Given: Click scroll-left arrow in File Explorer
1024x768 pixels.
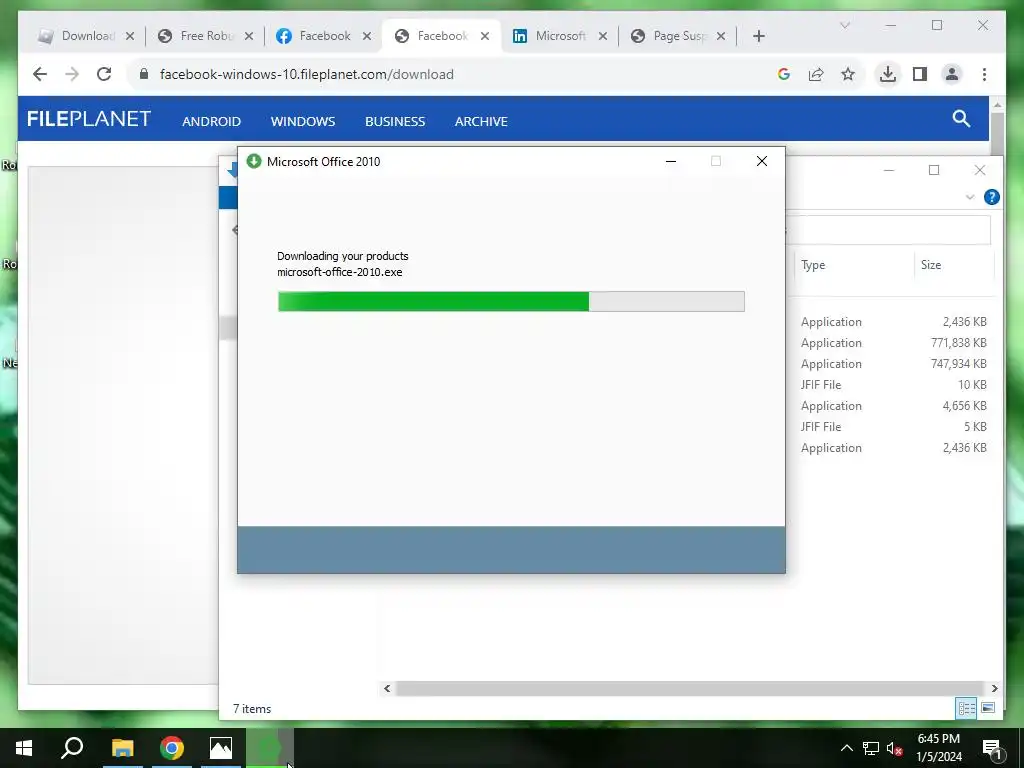Looking at the screenshot, I should [387, 688].
